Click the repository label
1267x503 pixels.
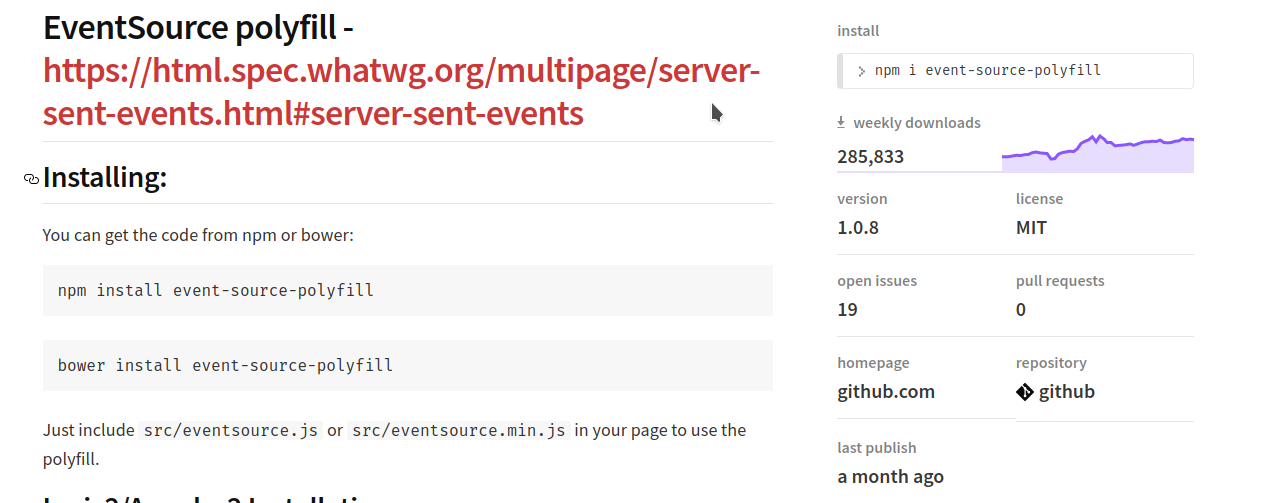point(1051,363)
